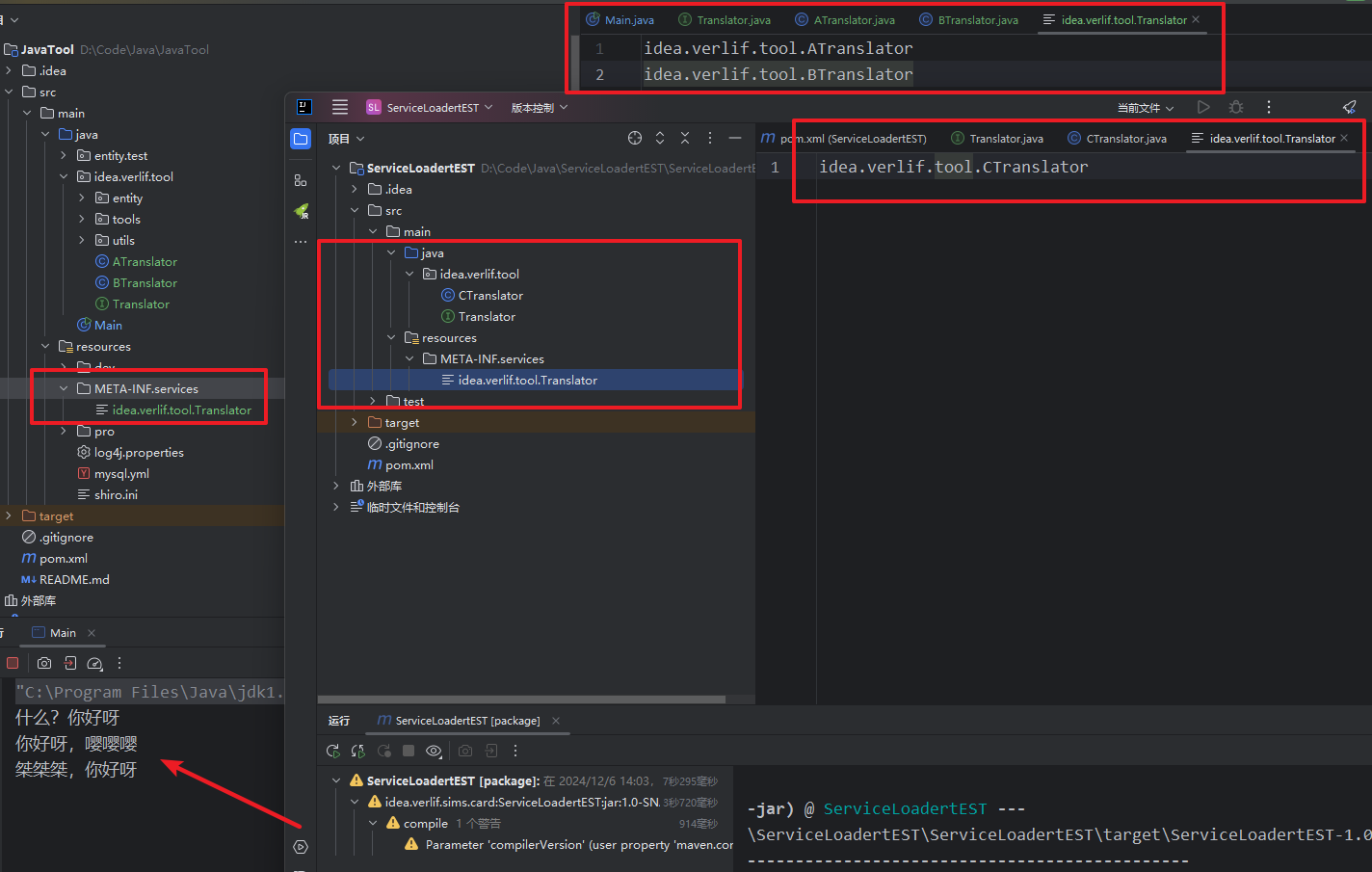Start debugging with the bug icon

tap(1236, 107)
